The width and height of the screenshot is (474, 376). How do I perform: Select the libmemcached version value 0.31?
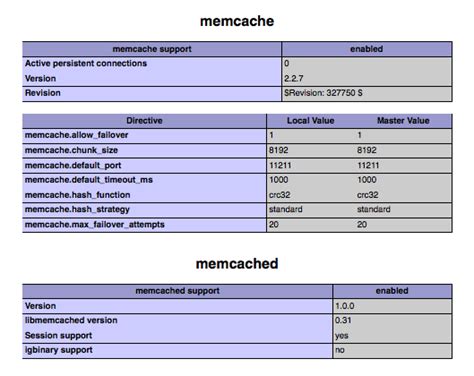[343, 320]
